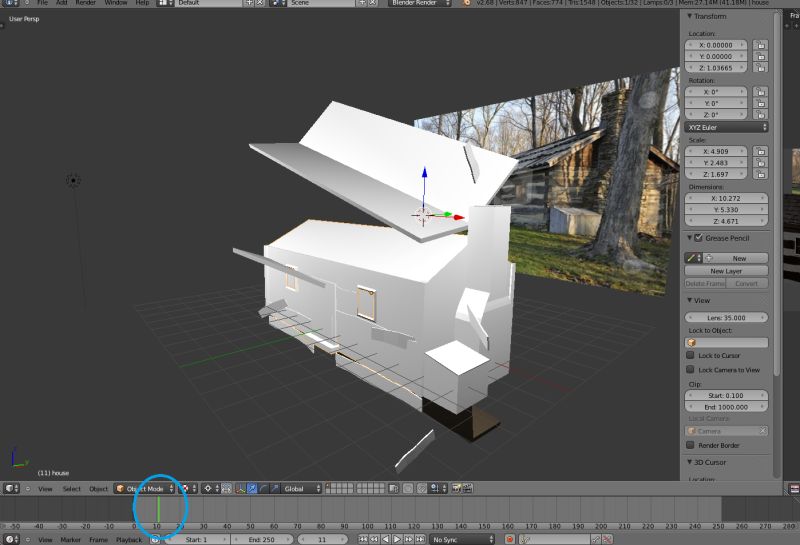Open the No Sync playback dropdown
The width and height of the screenshot is (800, 545).
click(462, 539)
